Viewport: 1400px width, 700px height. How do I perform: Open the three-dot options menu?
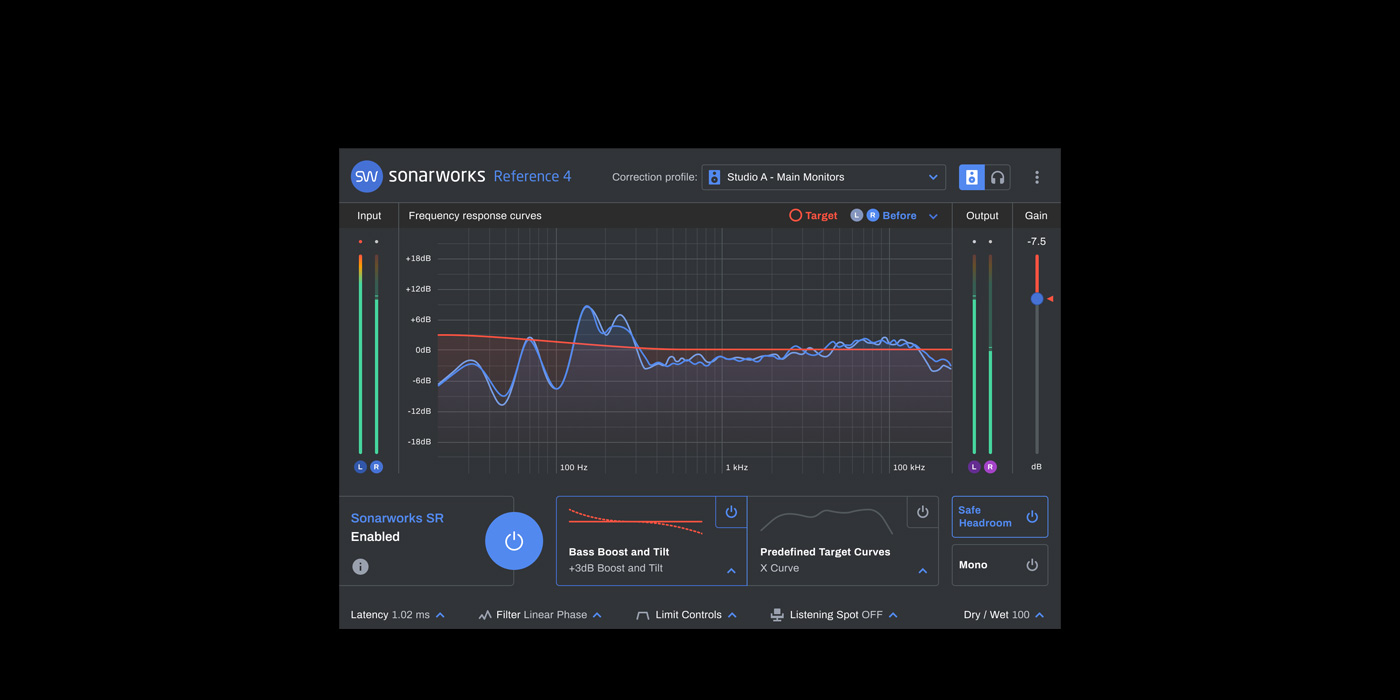point(1037,177)
